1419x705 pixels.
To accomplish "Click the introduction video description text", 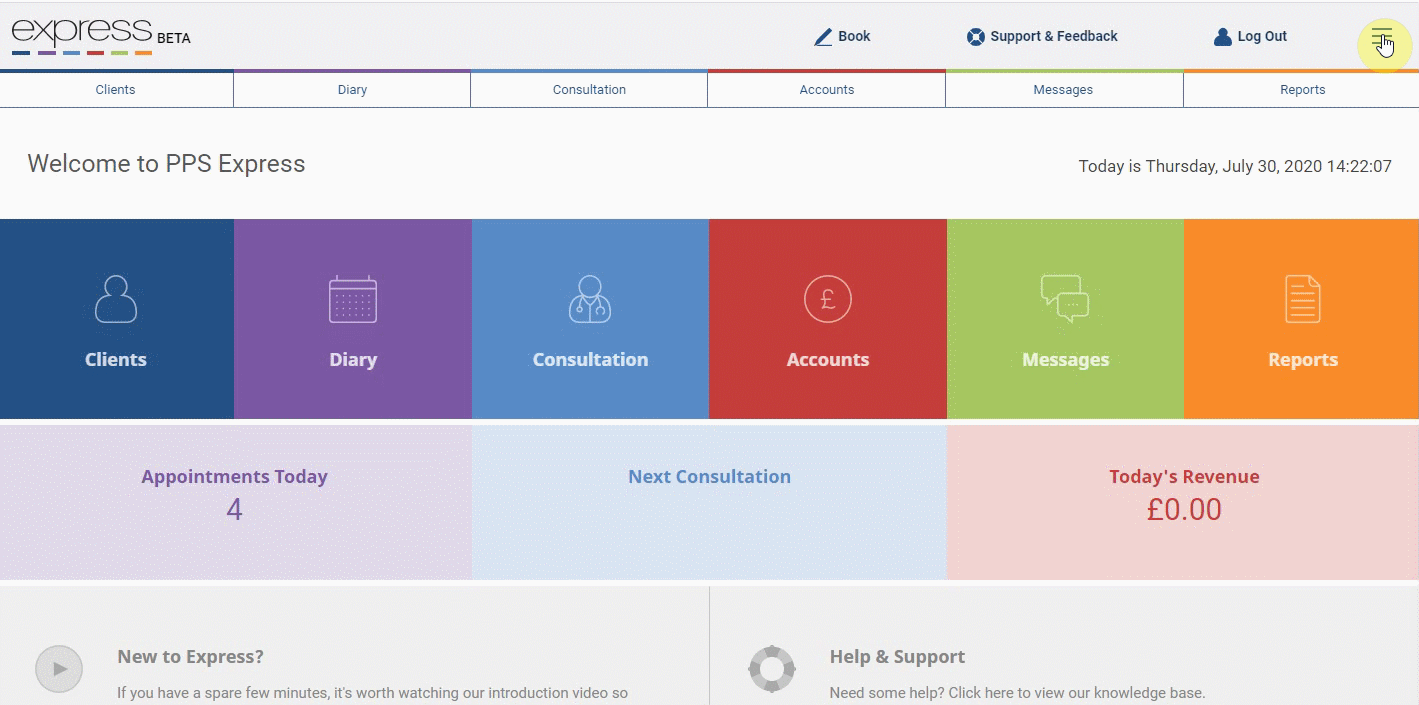I will [372, 693].
